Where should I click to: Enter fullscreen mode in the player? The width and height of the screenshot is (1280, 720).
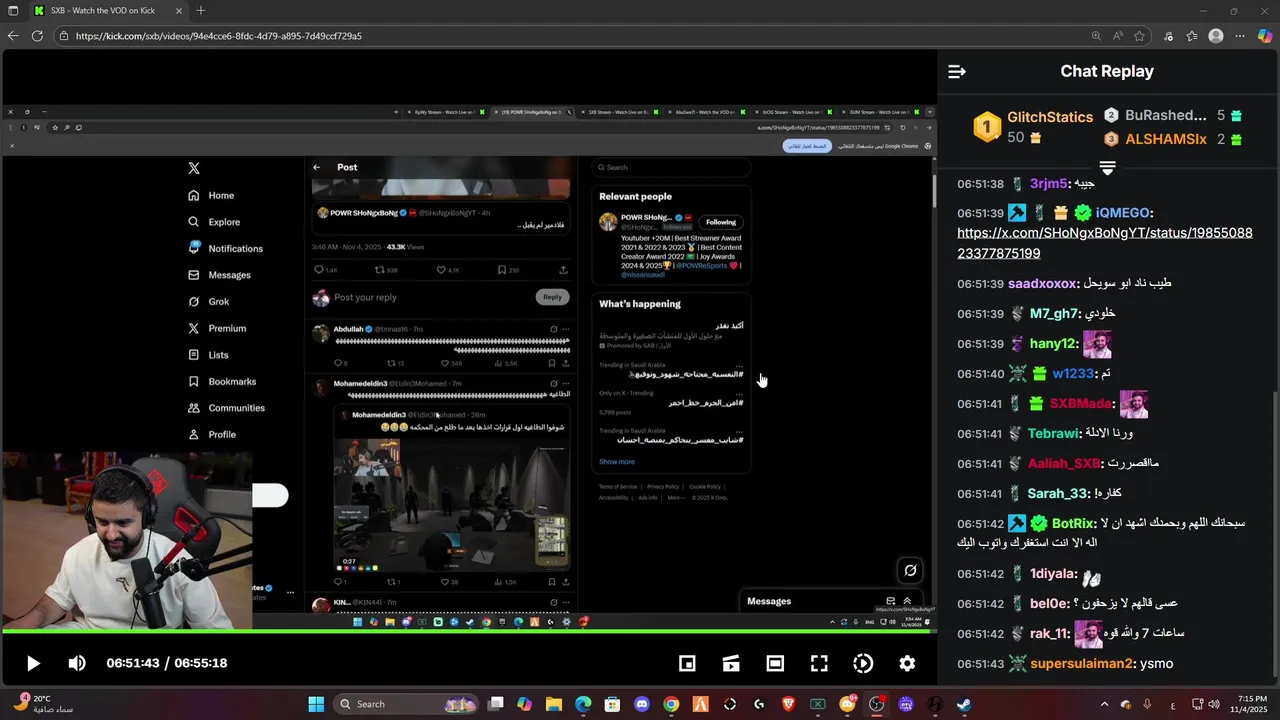coord(819,663)
